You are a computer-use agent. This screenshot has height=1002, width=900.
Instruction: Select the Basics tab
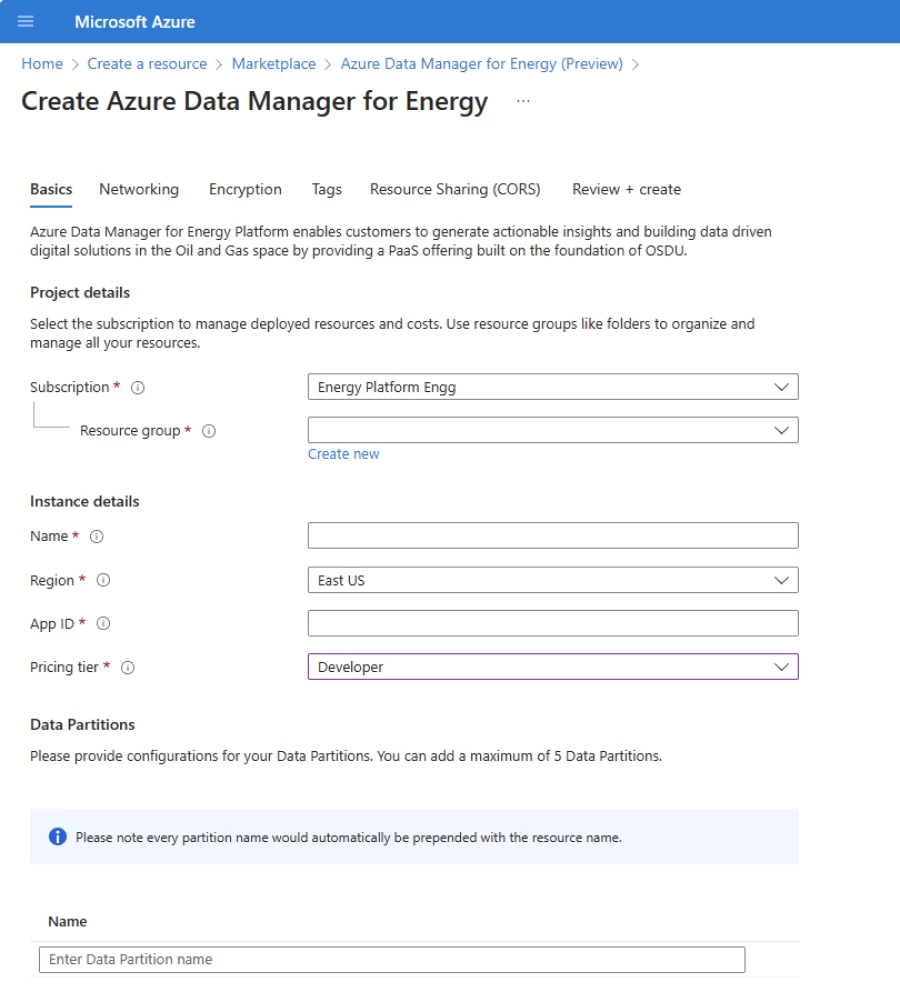point(51,189)
